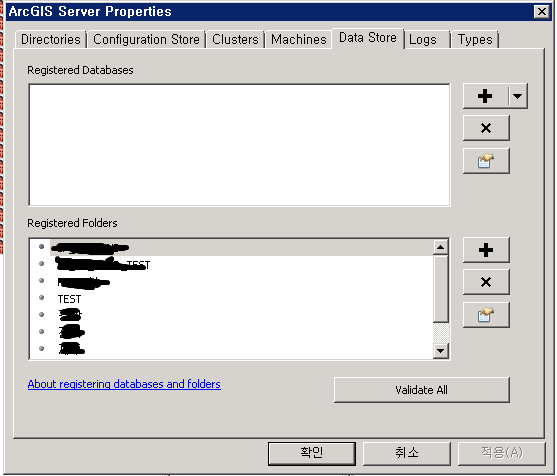Click the add registered database plus icon
This screenshot has width=557, height=476.
pos(485,96)
